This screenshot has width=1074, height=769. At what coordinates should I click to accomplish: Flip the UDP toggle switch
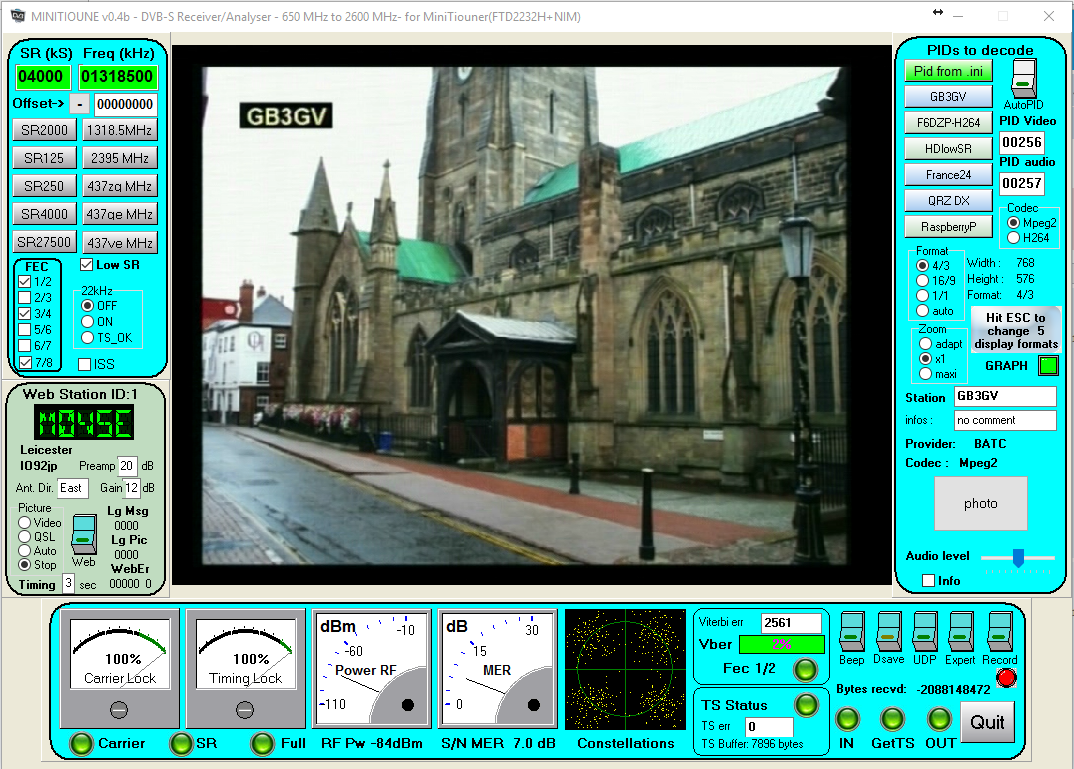pyautogui.click(x=925, y=631)
